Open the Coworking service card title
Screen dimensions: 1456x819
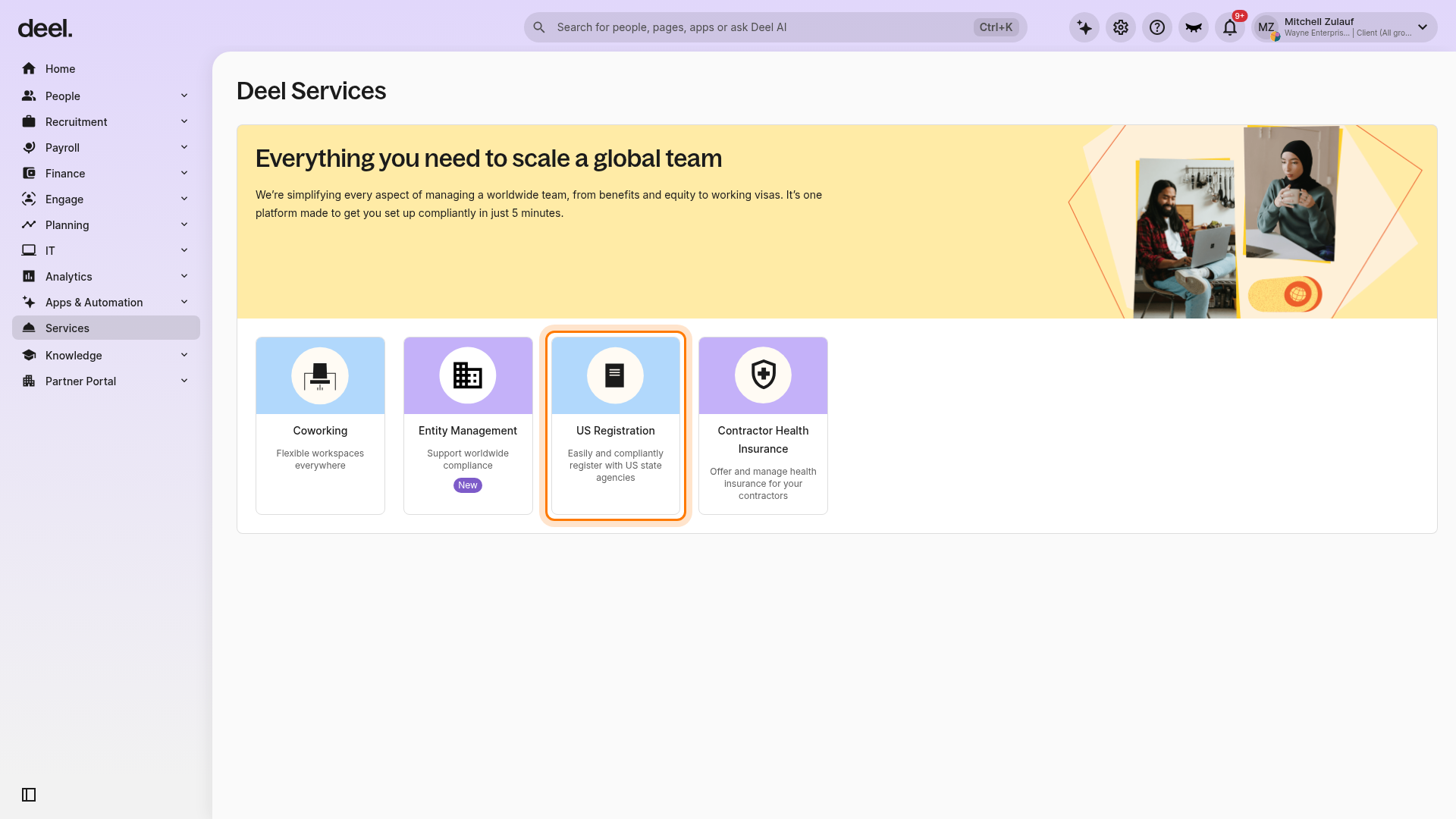click(320, 431)
